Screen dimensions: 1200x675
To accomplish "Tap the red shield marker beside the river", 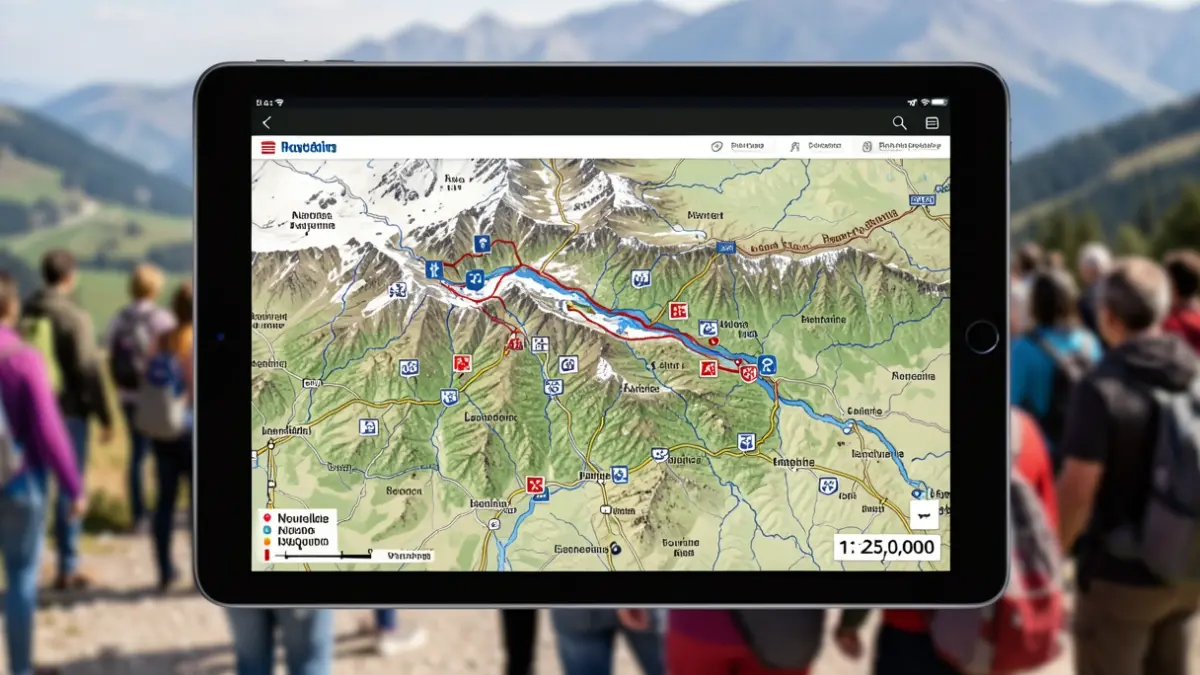I will pyautogui.click(x=747, y=373).
